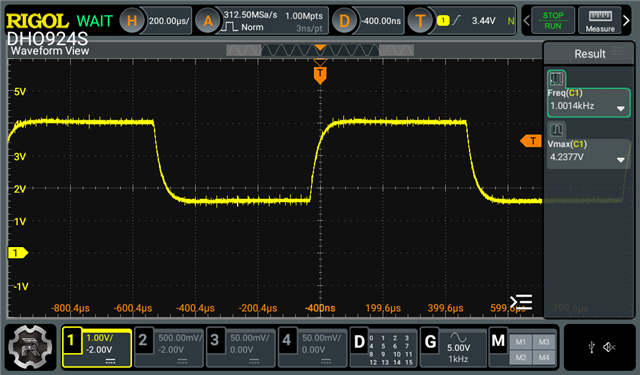Open the Horizontal (H) timebase menu
Image resolution: width=640 pixels, height=375 pixels.
[132, 20]
